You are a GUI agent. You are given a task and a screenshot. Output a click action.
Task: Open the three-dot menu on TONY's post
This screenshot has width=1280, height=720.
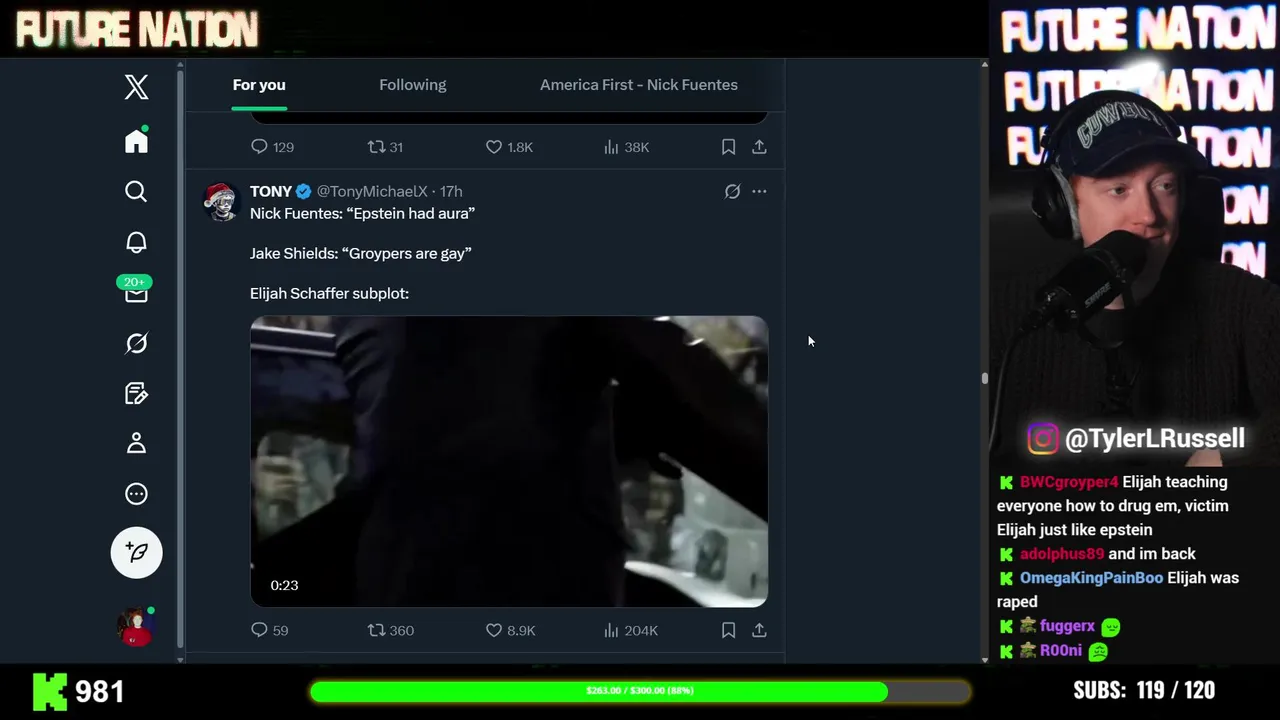tap(759, 191)
